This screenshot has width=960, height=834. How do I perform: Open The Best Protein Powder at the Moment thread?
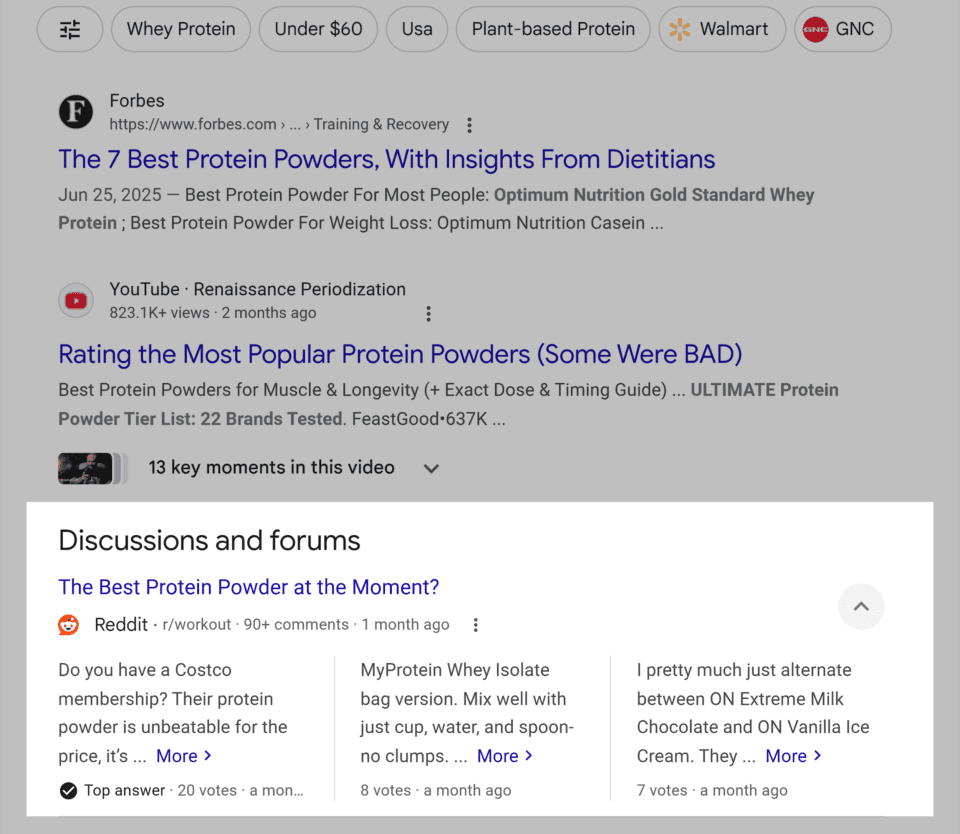pos(249,587)
